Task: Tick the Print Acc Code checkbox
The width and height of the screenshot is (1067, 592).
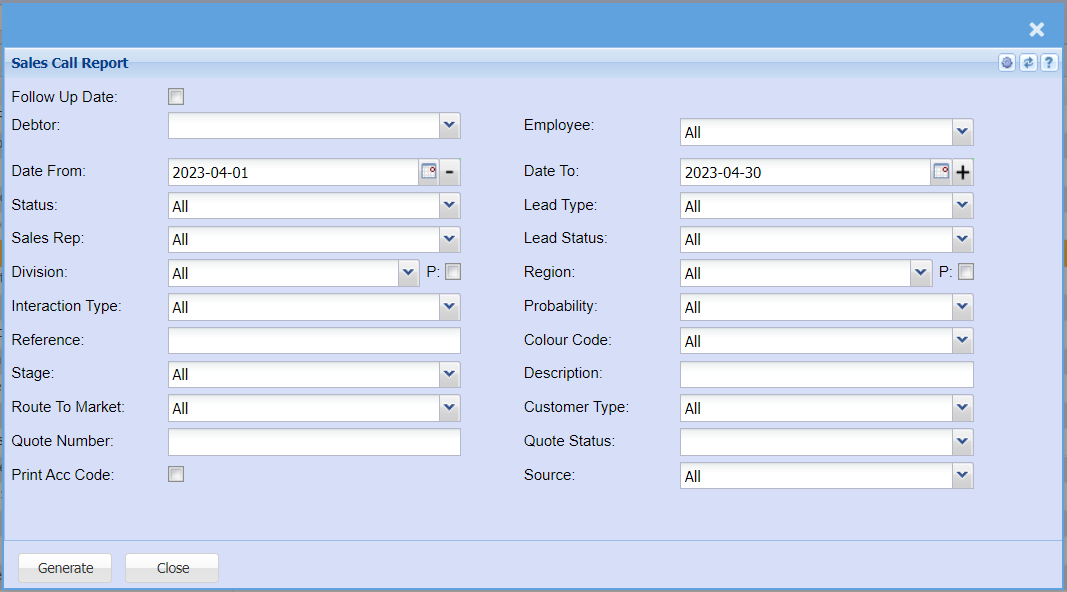Action: pos(176,474)
